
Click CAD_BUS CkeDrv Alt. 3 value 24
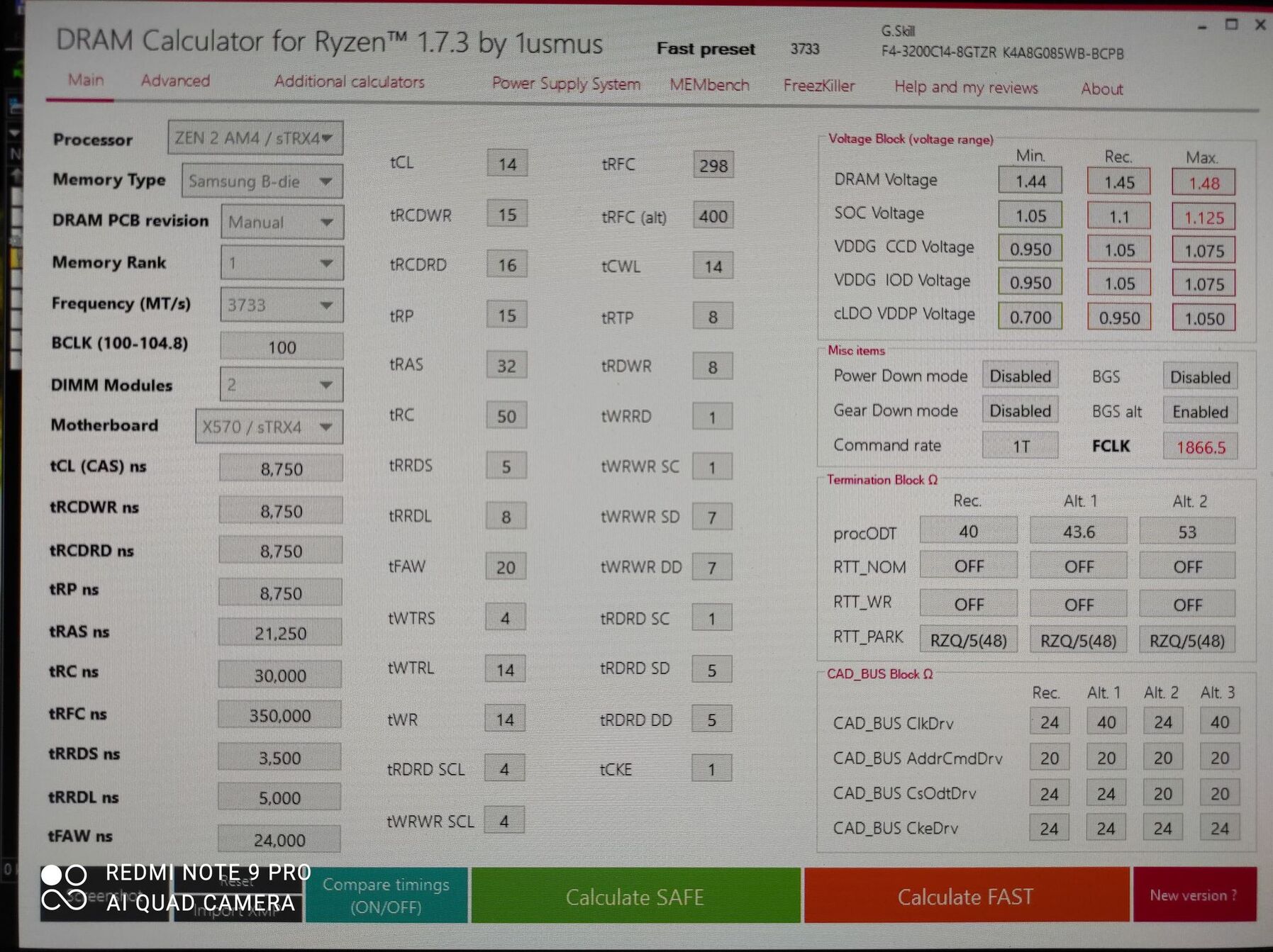tap(1219, 827)
